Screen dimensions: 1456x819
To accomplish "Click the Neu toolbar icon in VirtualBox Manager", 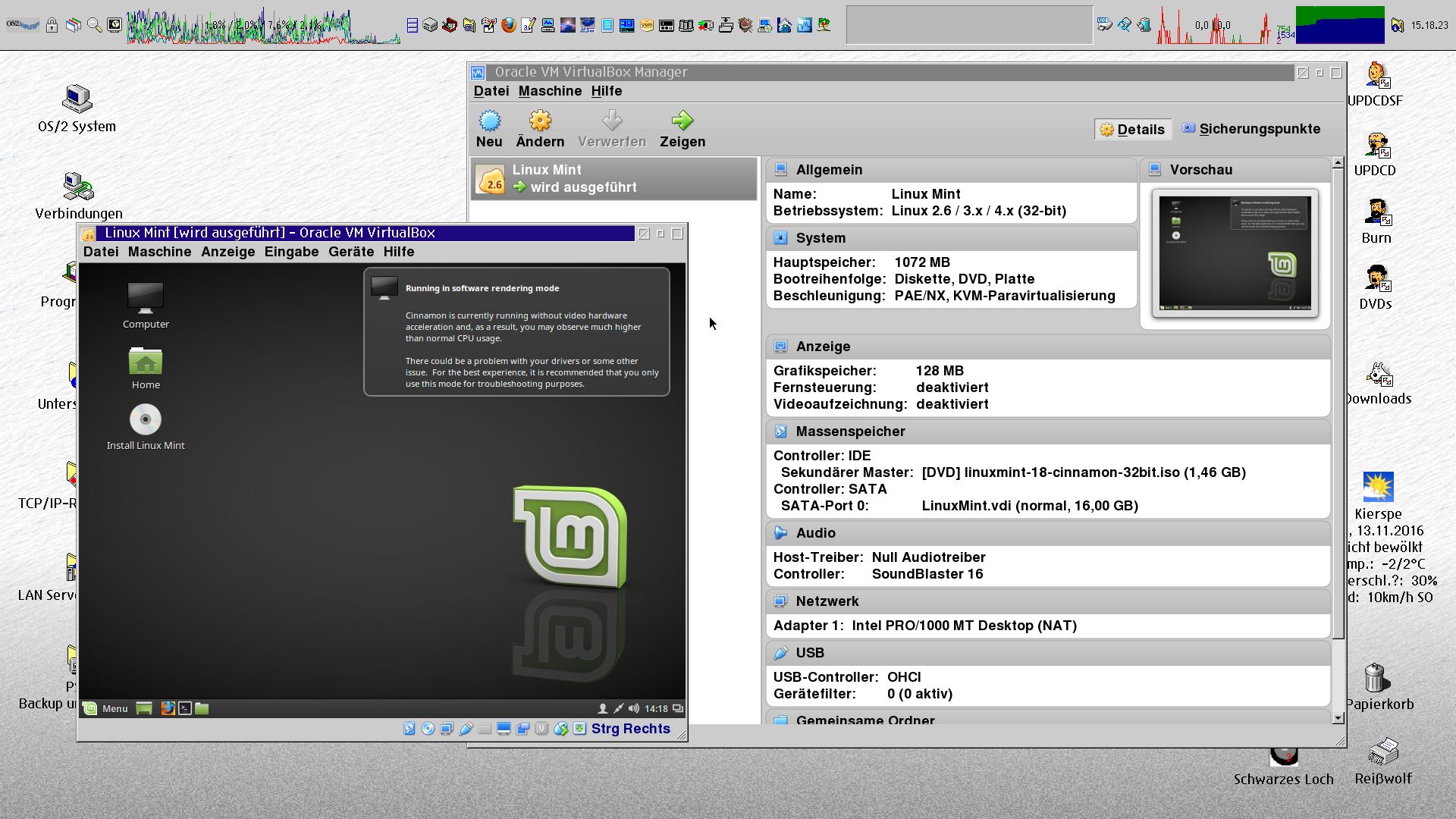I will pos(489,121).
